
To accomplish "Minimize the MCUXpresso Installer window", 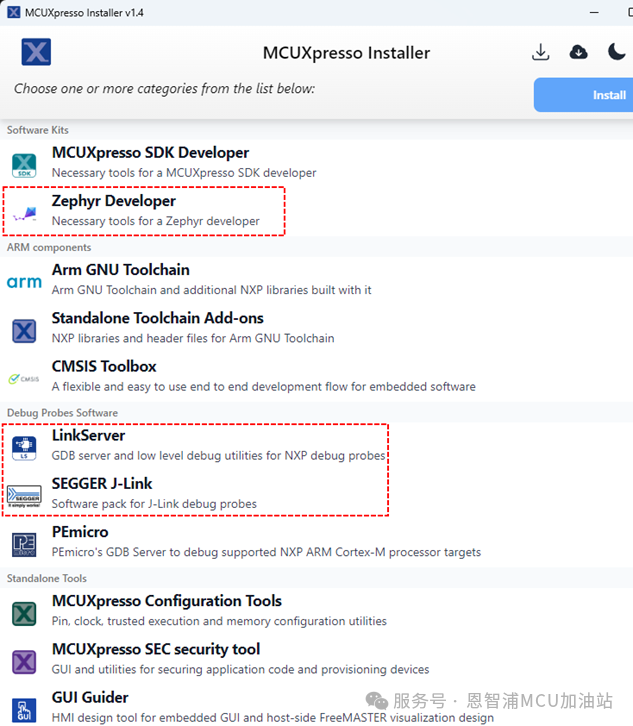I will (594, 13).
